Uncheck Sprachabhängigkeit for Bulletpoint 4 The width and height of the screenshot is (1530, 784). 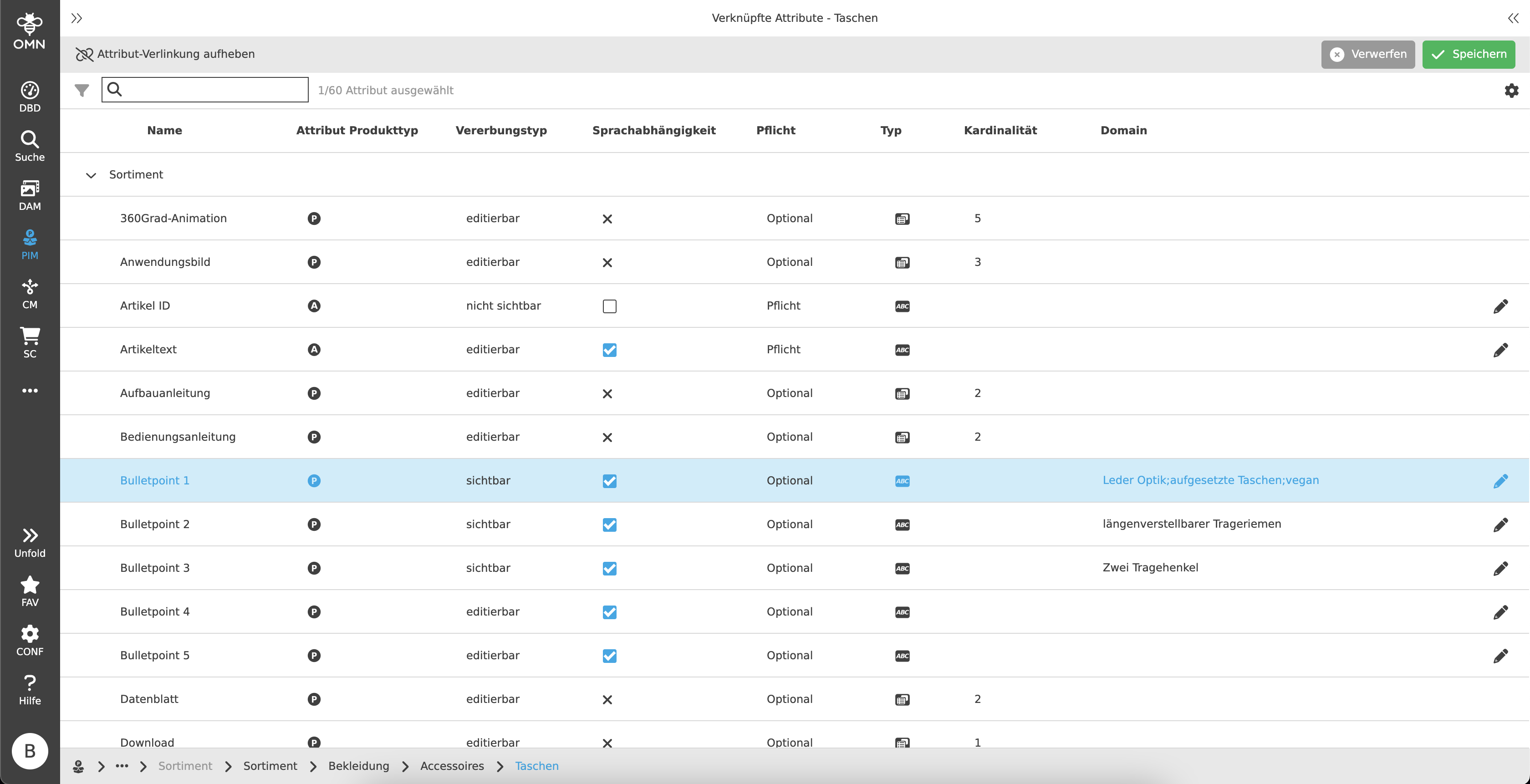click(609, 612)
